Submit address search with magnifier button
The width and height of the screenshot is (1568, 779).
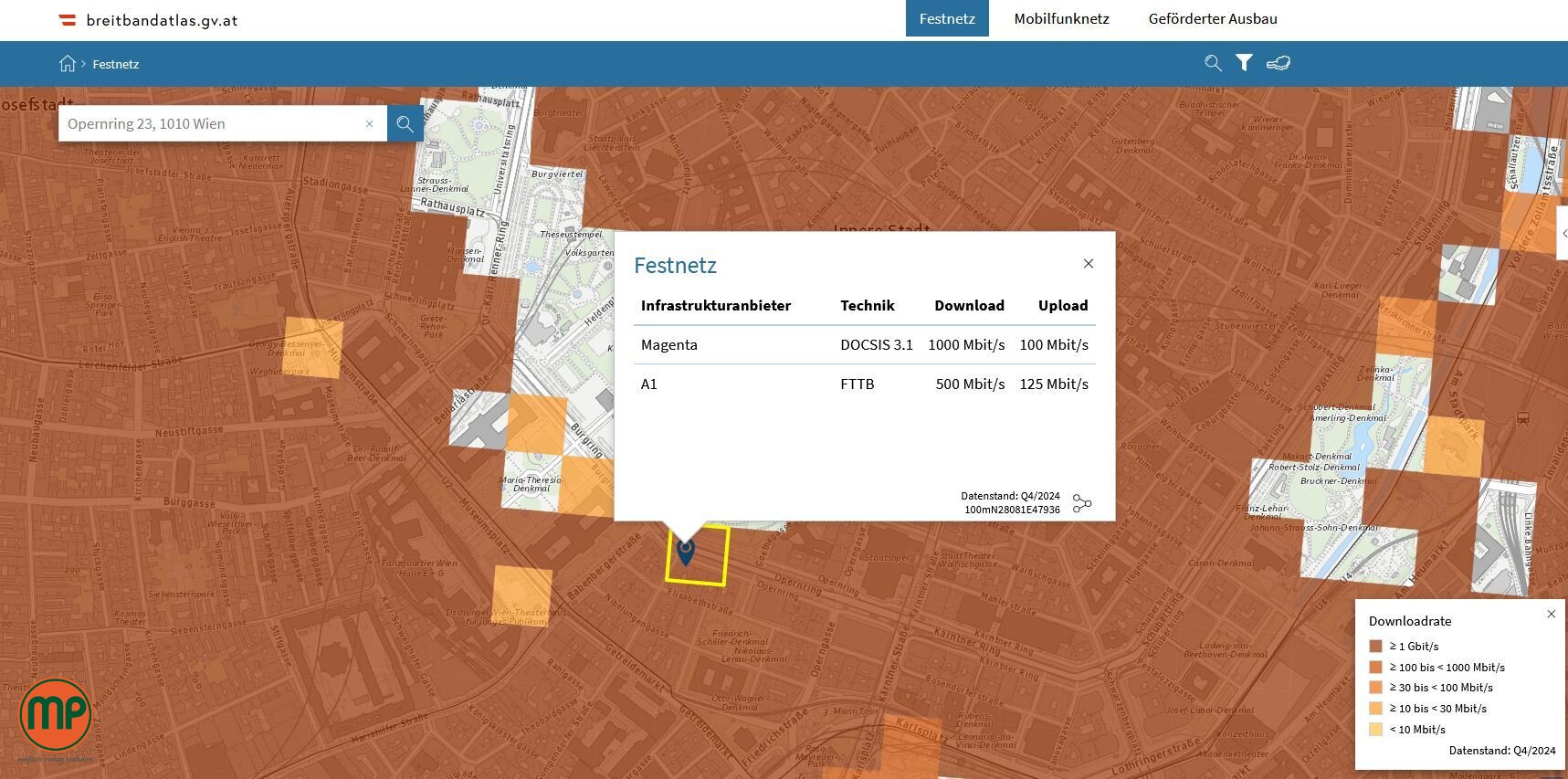tap(405, 124)
